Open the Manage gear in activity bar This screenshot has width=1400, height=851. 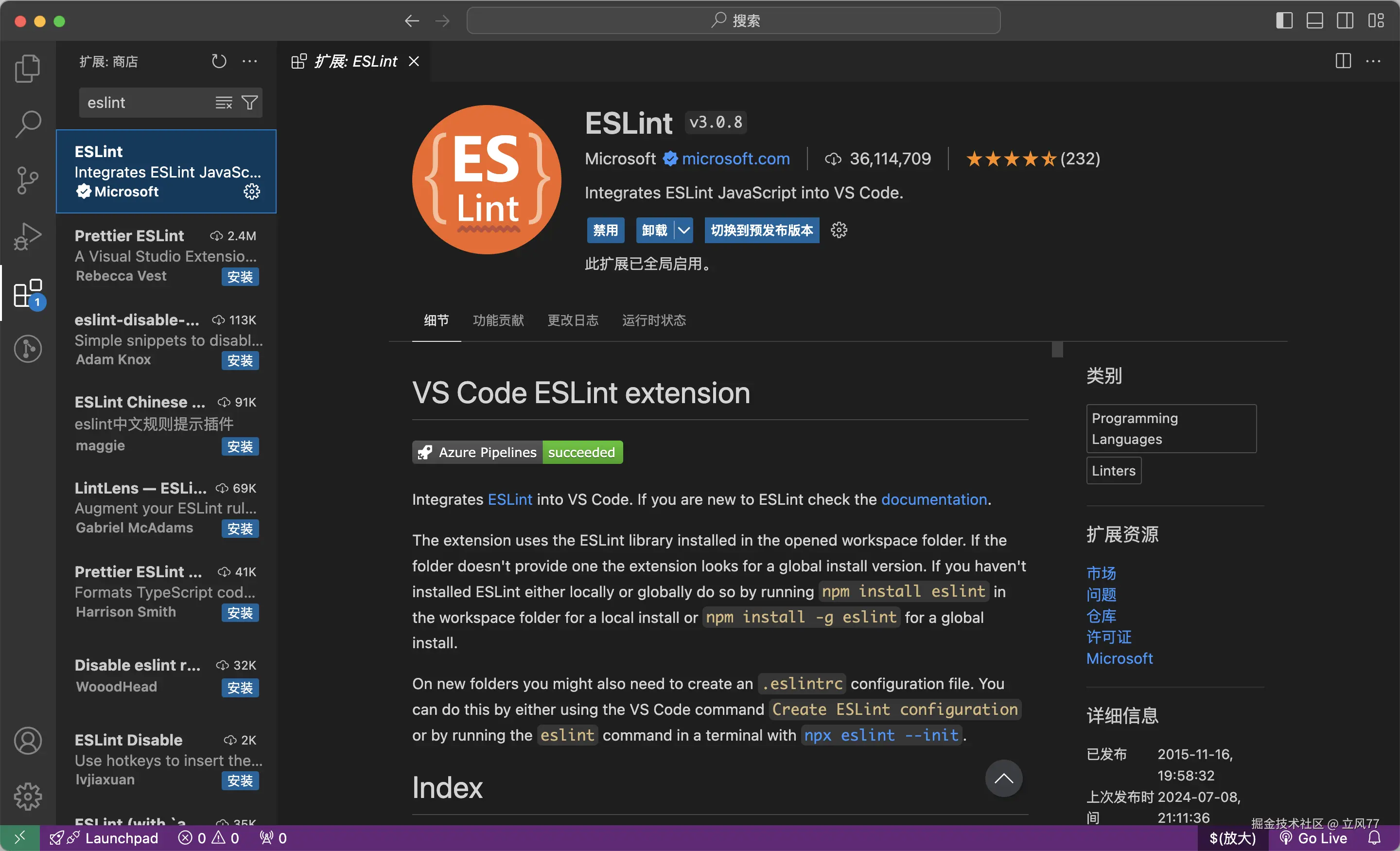tap(27, 797)
